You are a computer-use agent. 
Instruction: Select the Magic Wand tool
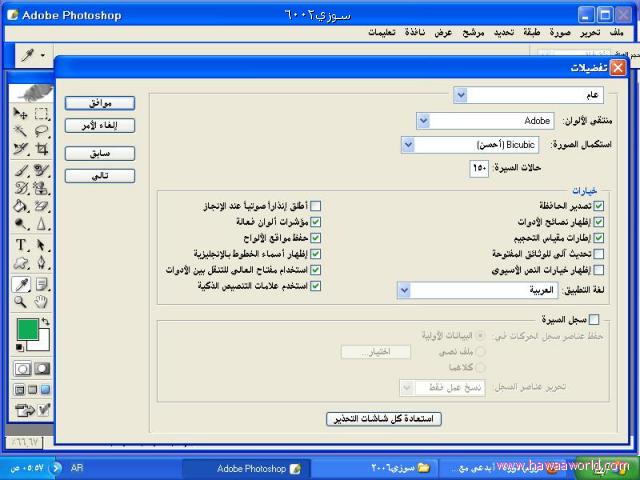click(20, 131)
